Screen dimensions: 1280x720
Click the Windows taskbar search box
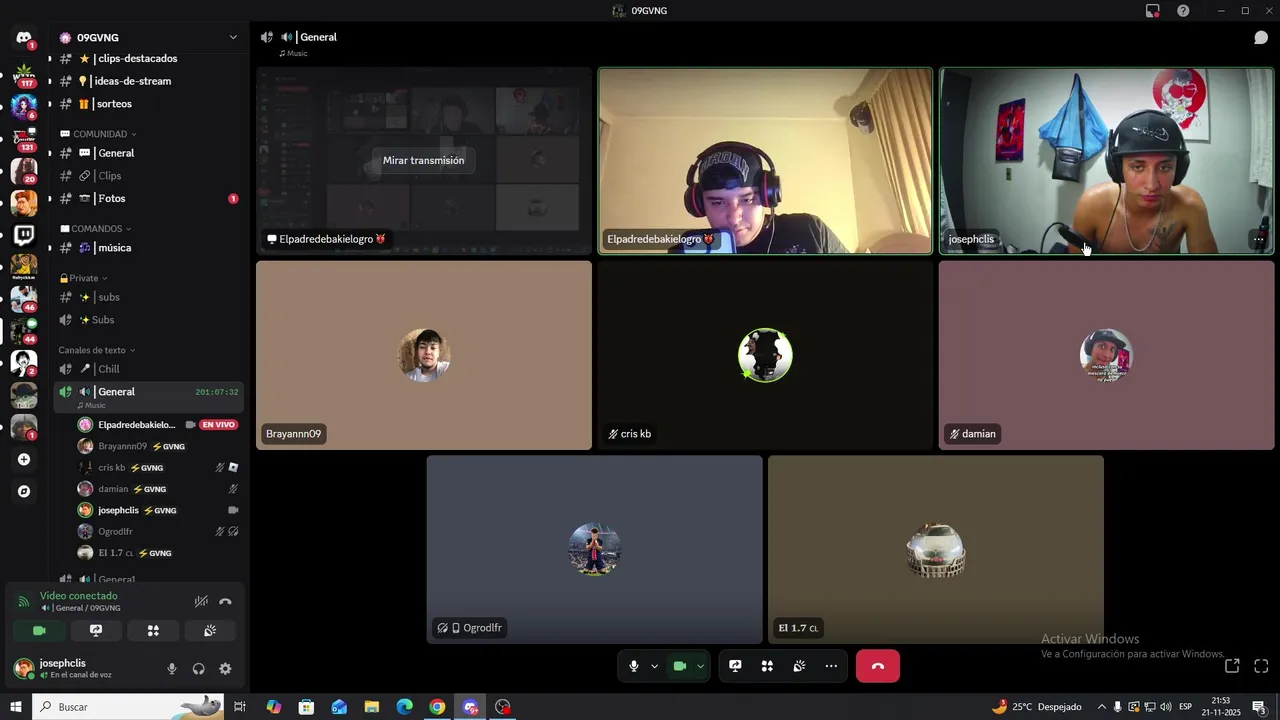point(128,707)
